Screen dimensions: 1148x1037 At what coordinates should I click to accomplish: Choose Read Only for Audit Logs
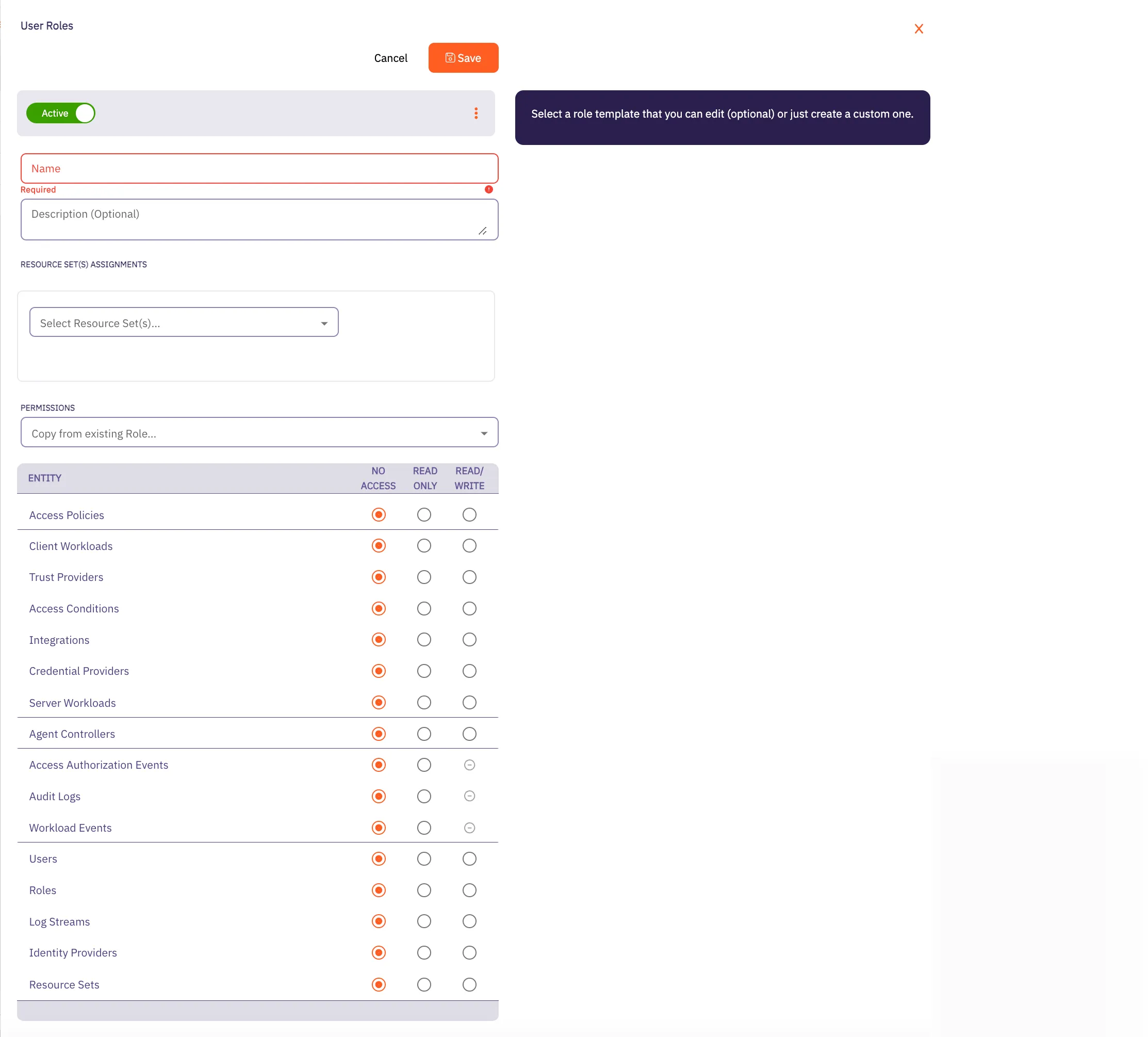[424, 796]
